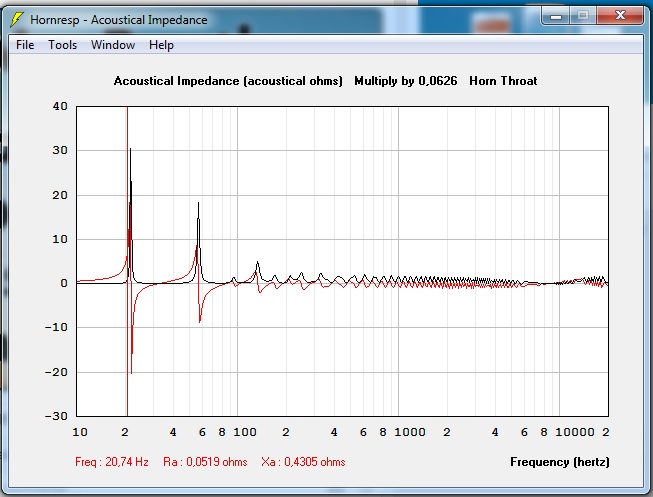Click 'Acoustical Impedance (acoustical ohms)' chart title
This screenshot has height=497, width=653.
point(228,80)
